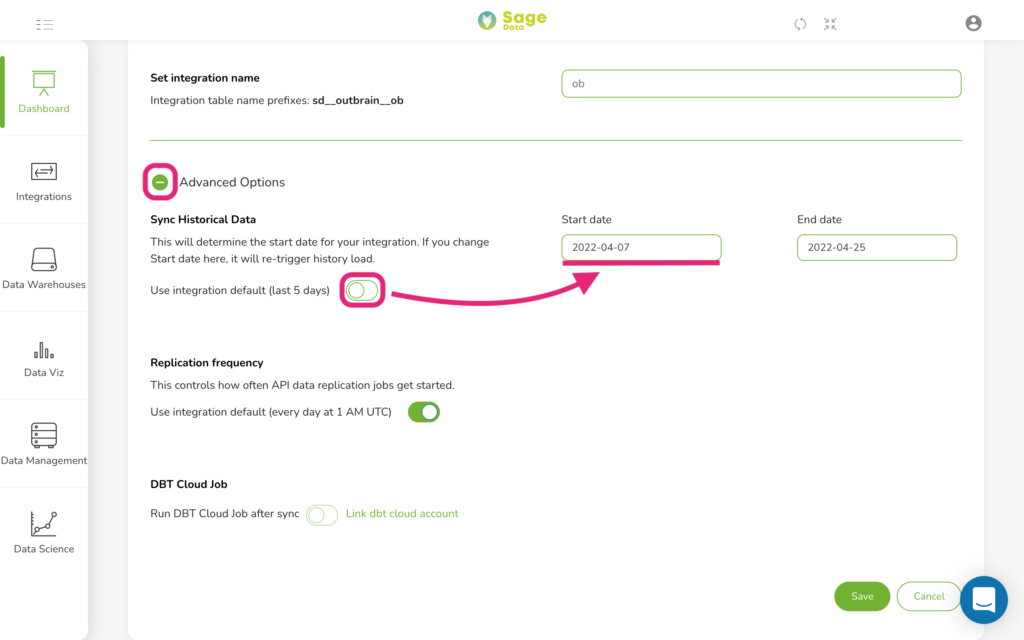Screen dimensions: 1024x640
Task: Click the green Save button
Action: (862, 596)
